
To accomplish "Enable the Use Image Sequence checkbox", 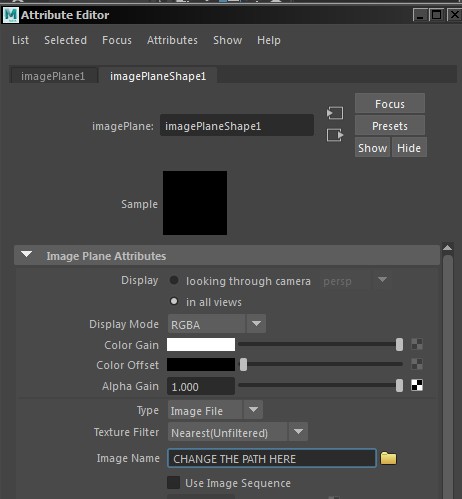I will tap(173, 482).
